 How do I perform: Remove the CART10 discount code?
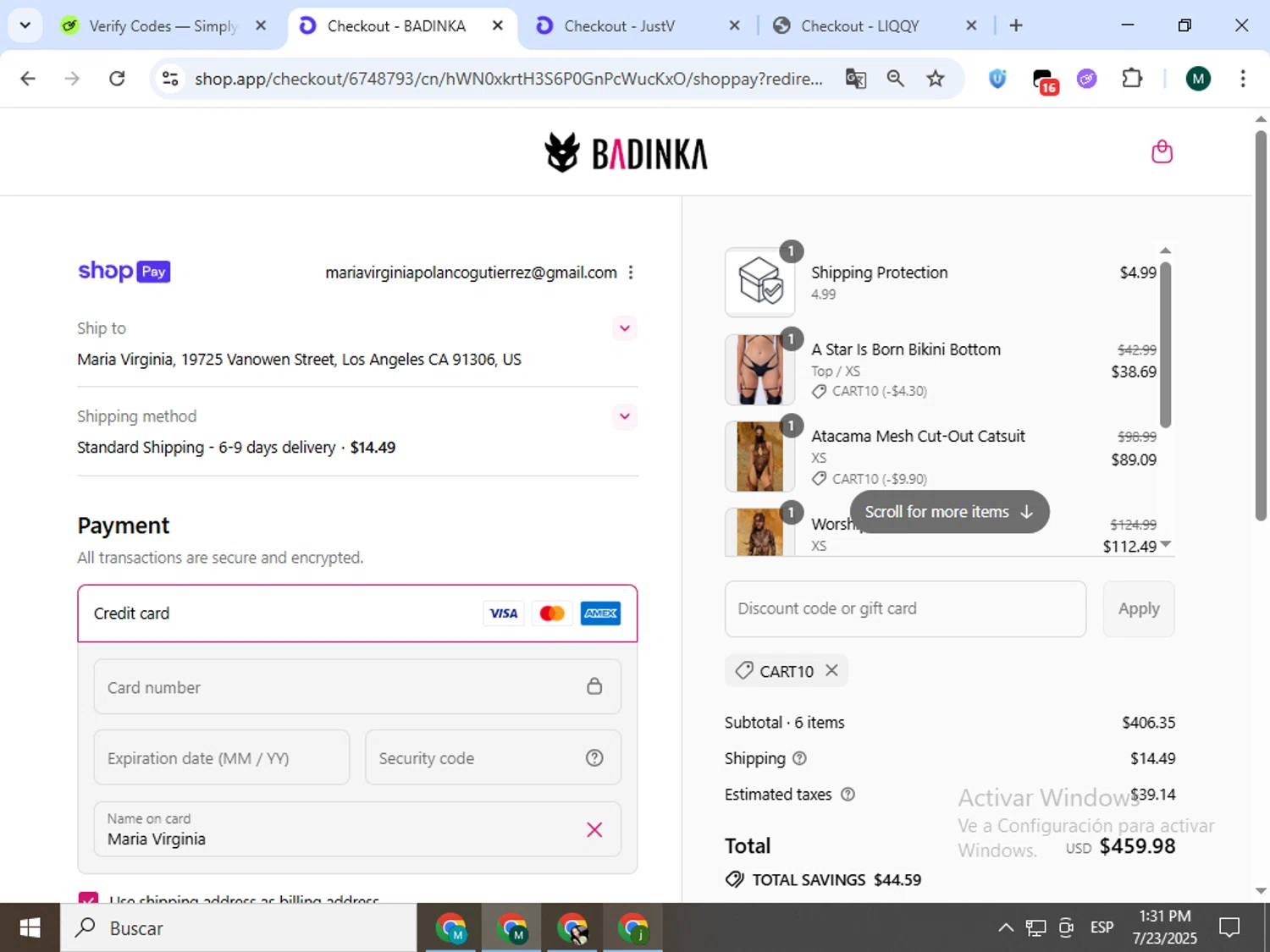(831, 670)
